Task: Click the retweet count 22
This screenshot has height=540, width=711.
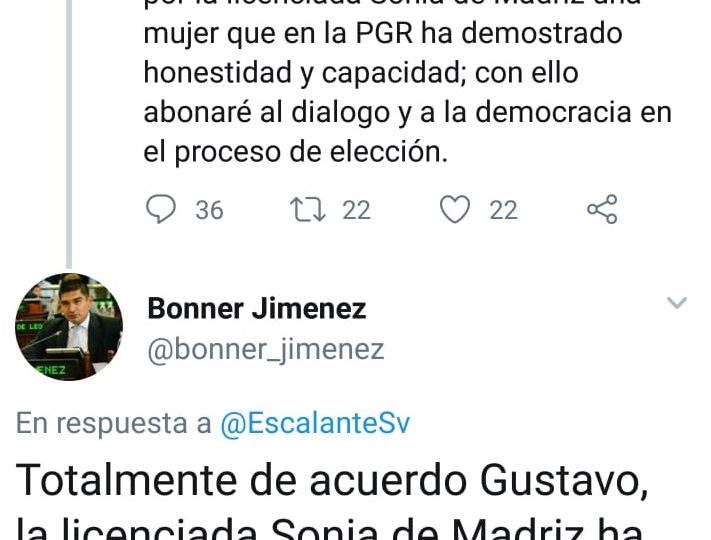Action: [356, 210]
